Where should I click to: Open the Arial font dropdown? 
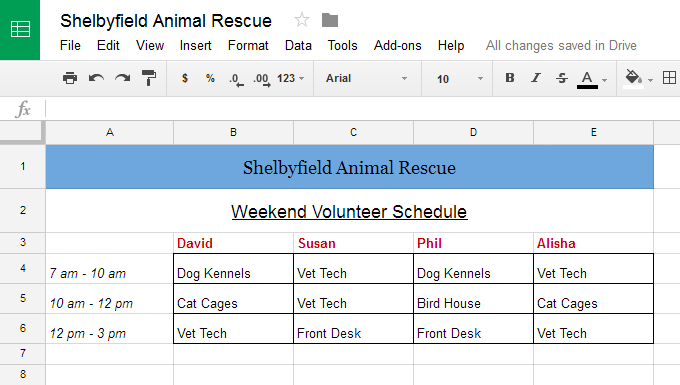point(366,78)
